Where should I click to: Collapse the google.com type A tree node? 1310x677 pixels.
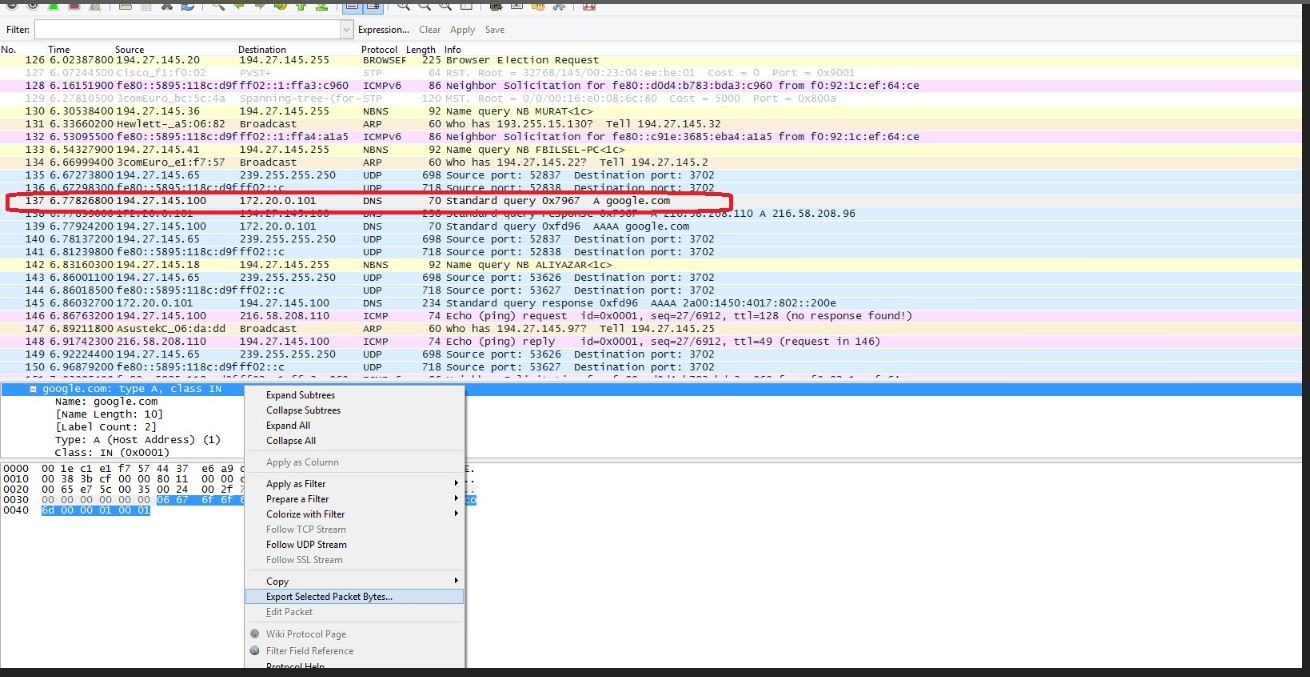tap(34, 389)
